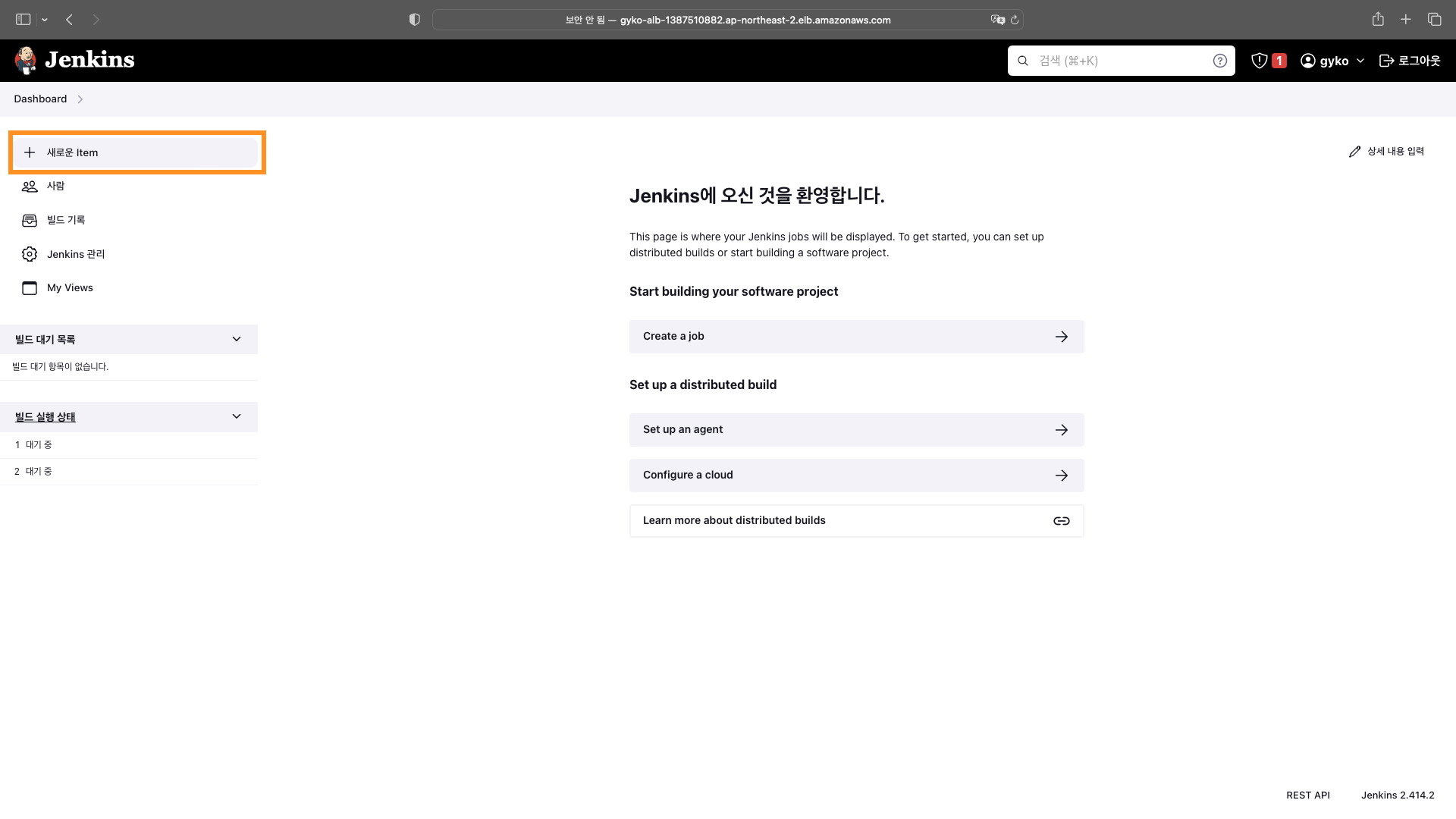
Task: Click the plus icon beside 새로운 Item
Action: pos(30,152)
